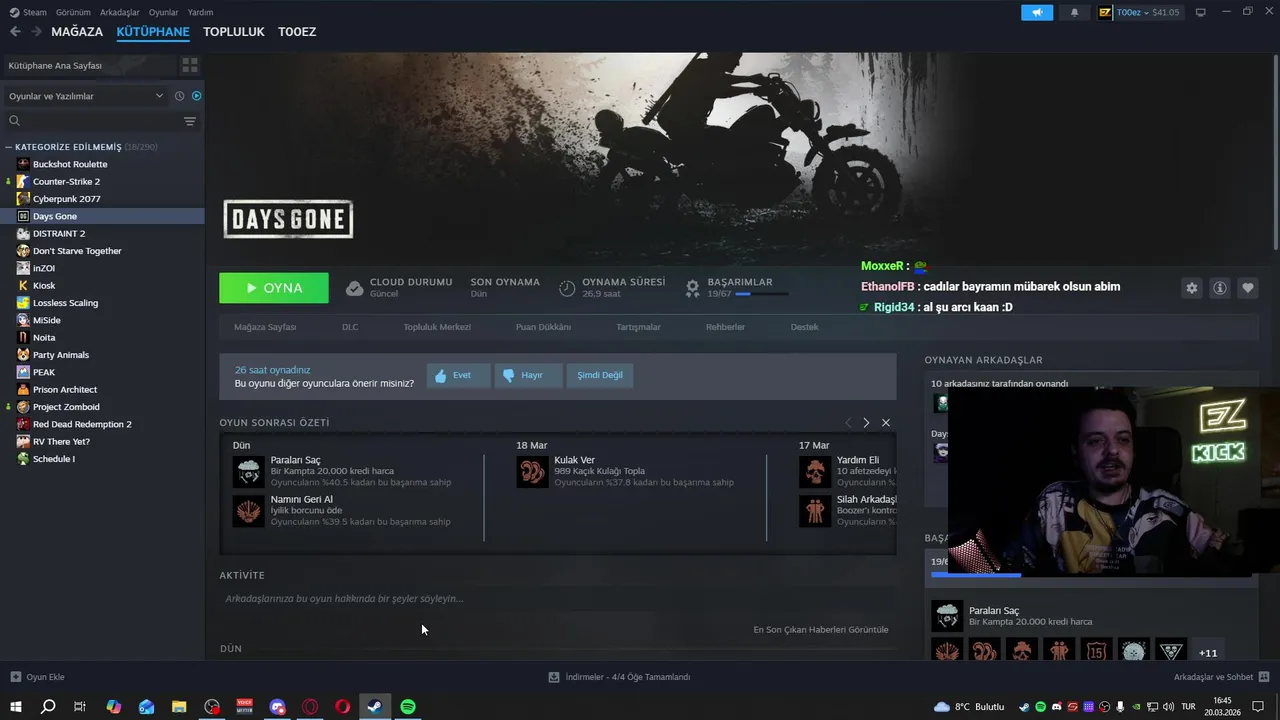
Task: Open the KÜTÜPHANE tab
Action: (153, 32)
